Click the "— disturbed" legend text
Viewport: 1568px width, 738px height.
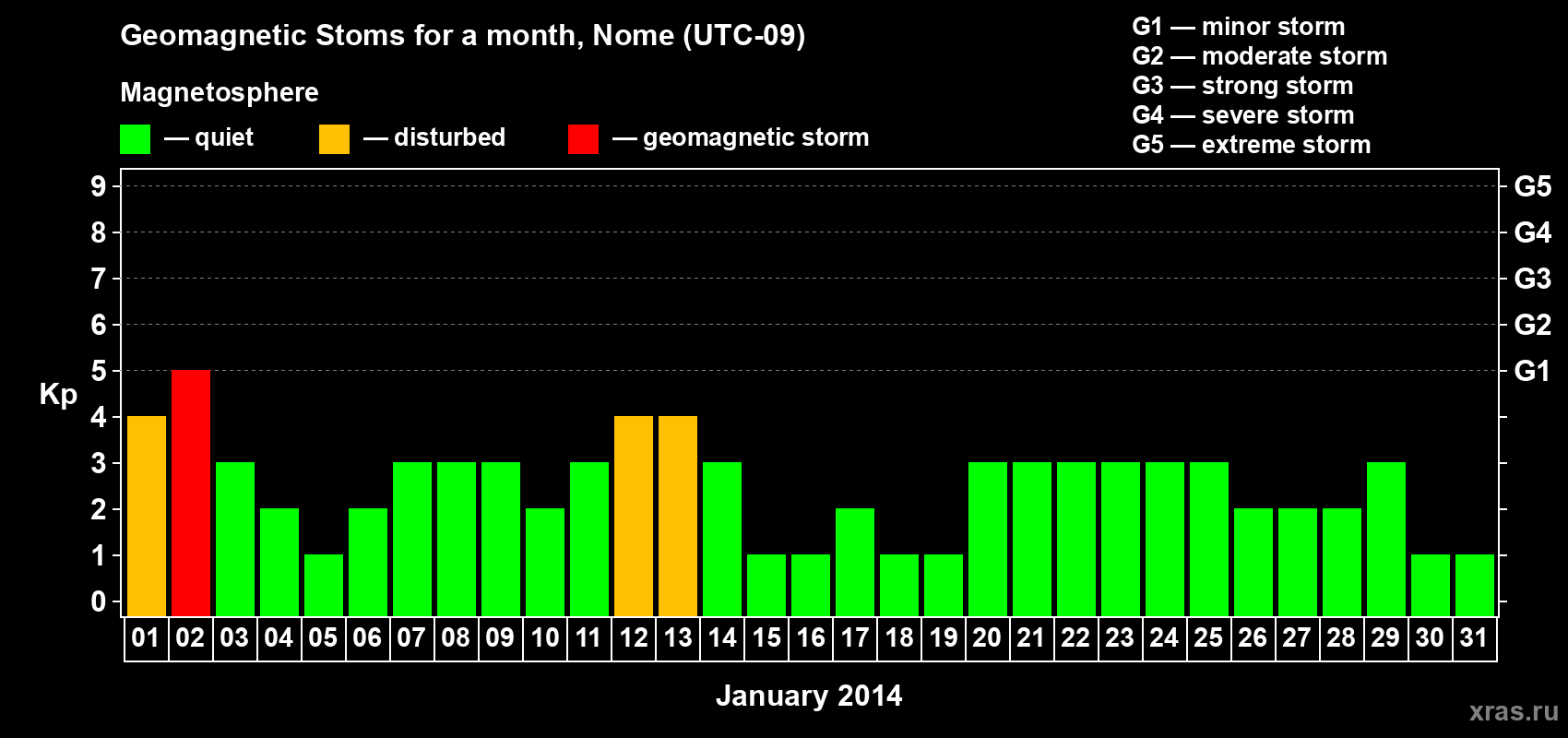[434, 137]
